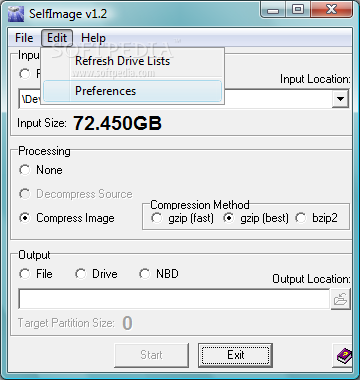The image size is (360, 380).
Task: Select the None processing option
Action: click(x=41, y=170)
